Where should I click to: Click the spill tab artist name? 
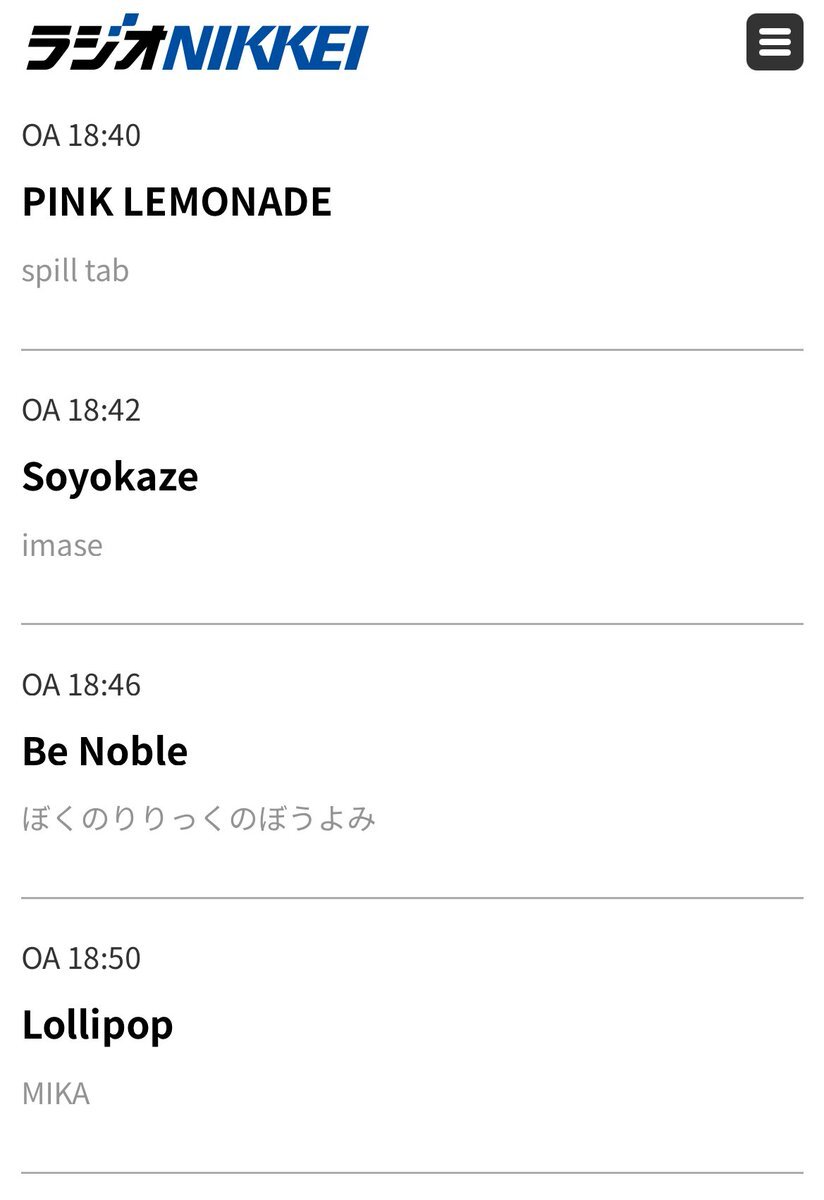click(x=75, y=271)
